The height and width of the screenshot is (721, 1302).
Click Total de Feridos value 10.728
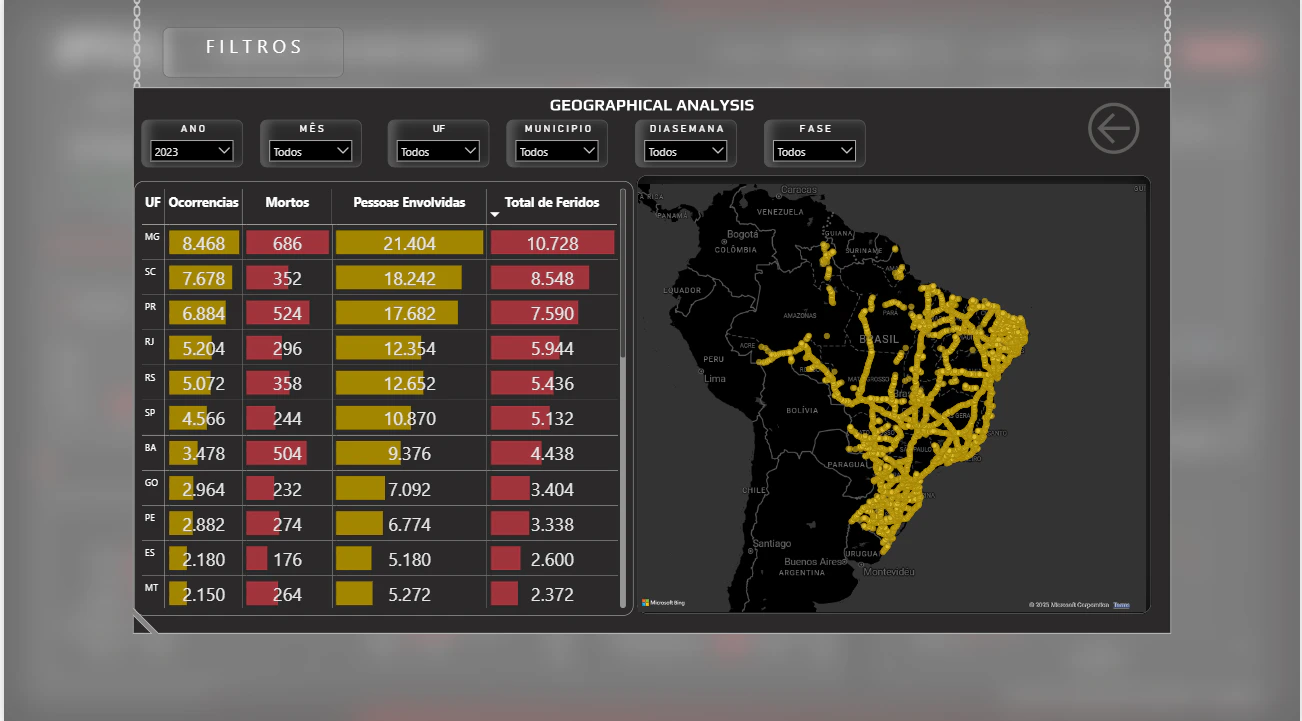[552, 243]
